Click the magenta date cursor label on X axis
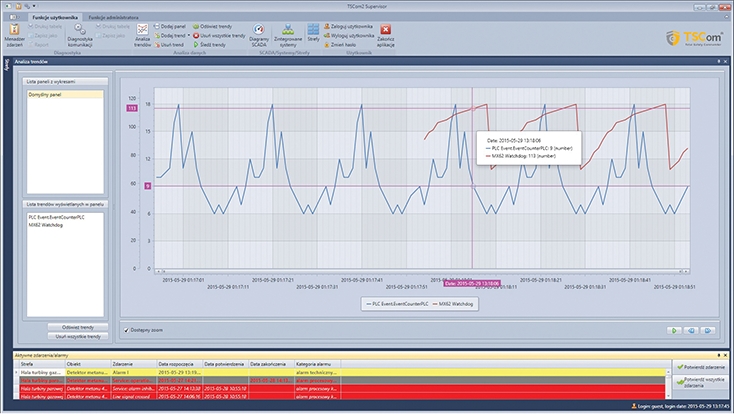Viewport: 734px width, 414px height. click(472, 283)
